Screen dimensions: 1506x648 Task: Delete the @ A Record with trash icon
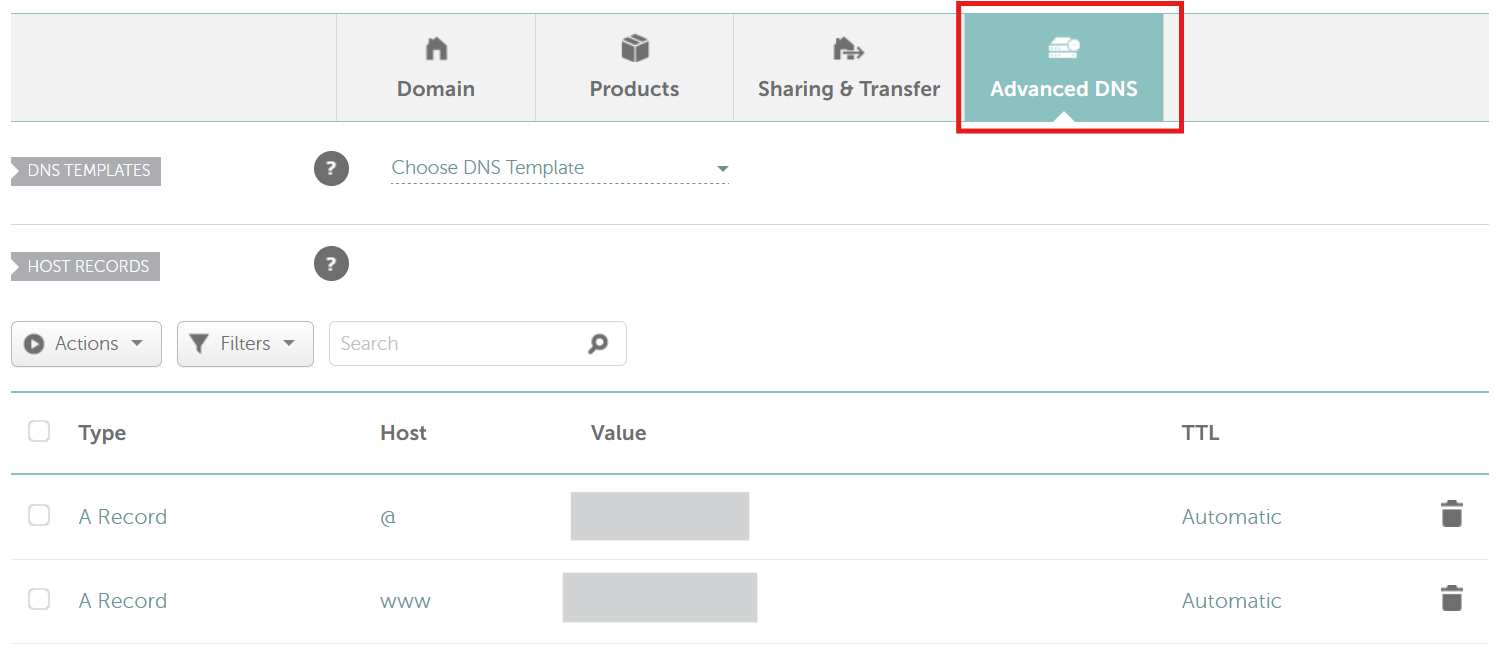[x=1451, y=515]
